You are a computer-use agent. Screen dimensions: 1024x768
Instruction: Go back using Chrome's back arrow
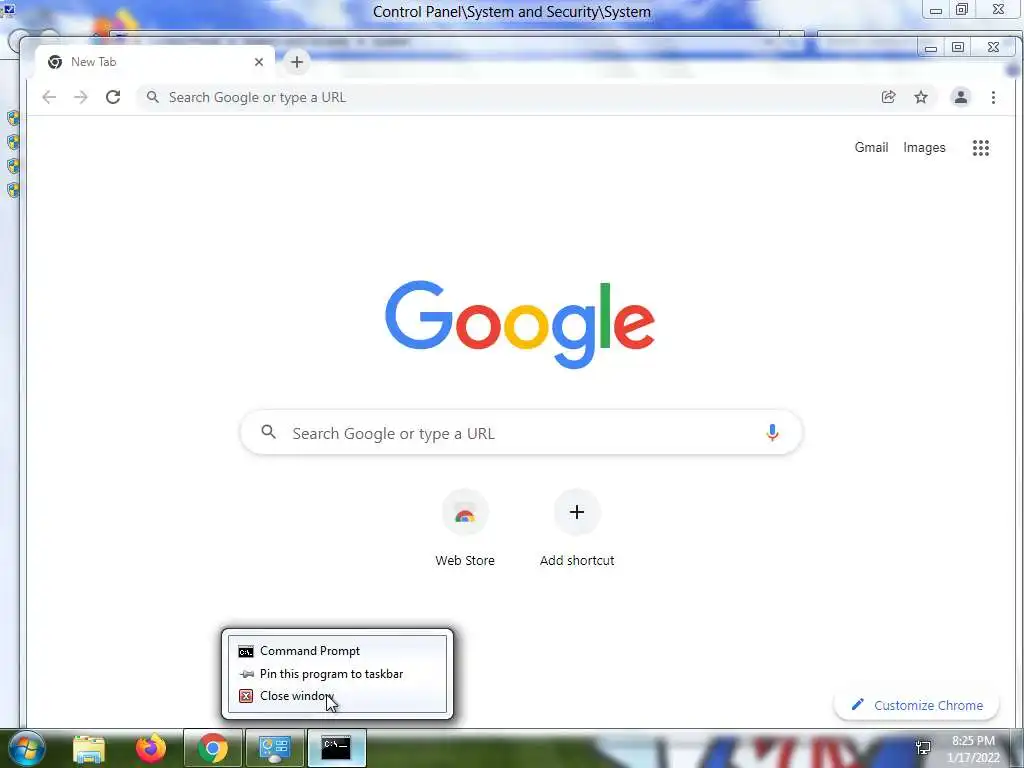point(49,97)
